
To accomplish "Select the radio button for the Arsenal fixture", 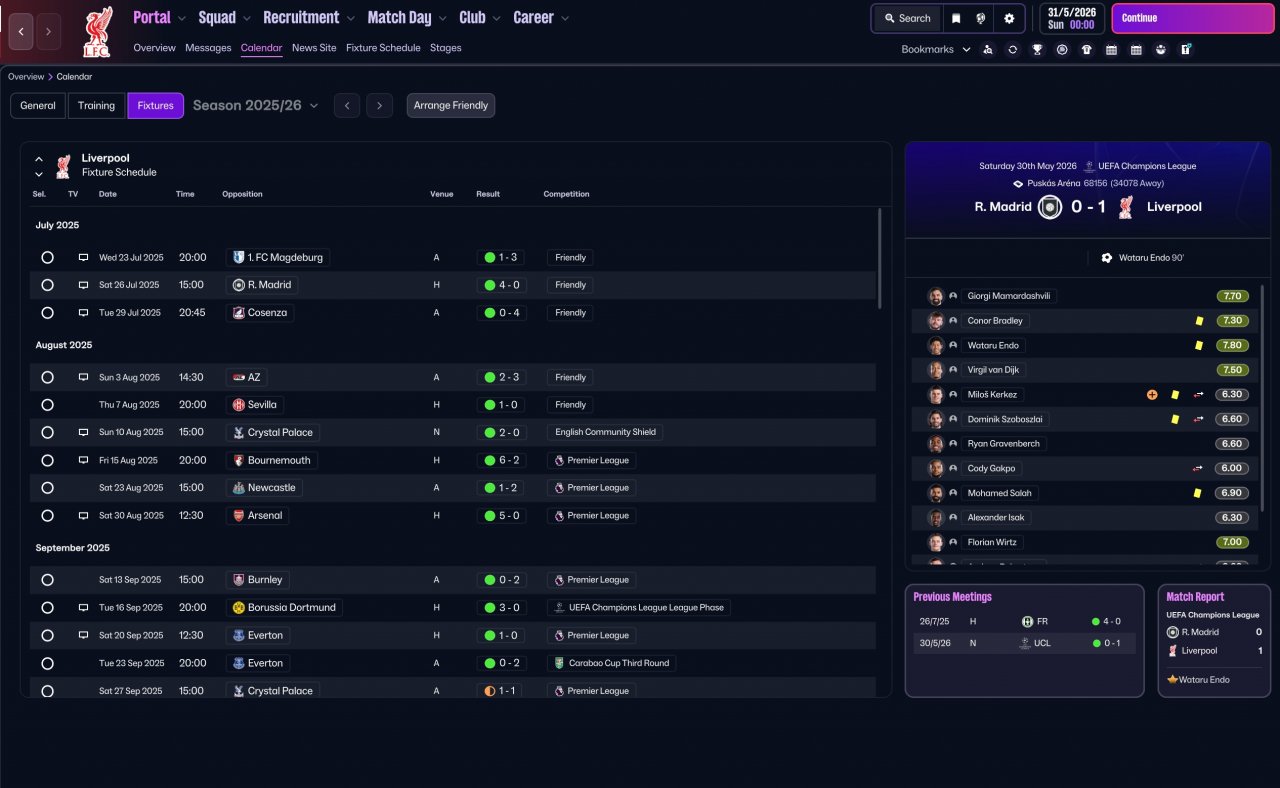I will tap(47, 516).
